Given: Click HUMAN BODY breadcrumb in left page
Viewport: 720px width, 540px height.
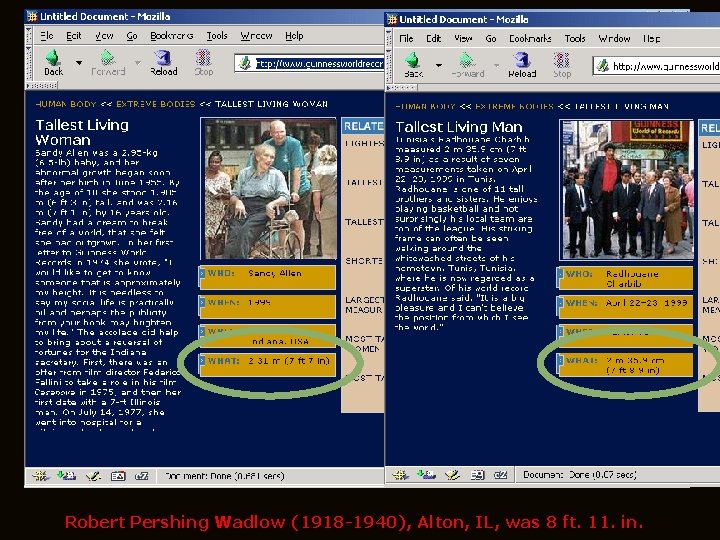Looking at the screenshot, I should tap(66, 104).
